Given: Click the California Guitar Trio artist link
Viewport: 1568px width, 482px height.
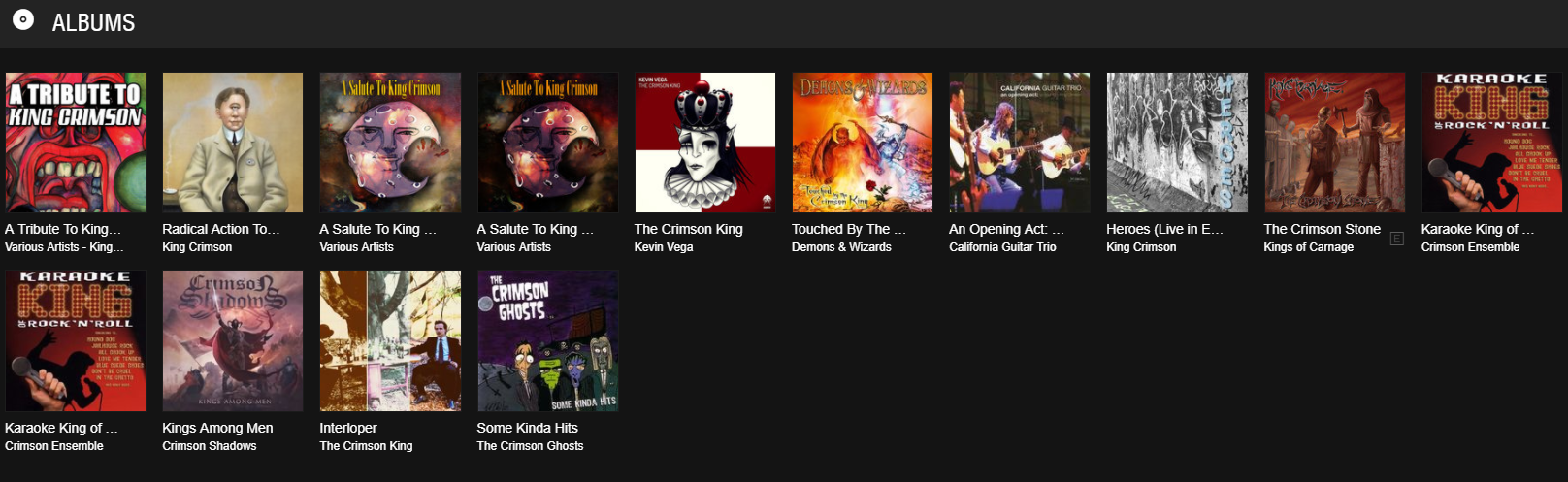Looking at the screenshot, I should point(1002,247).
